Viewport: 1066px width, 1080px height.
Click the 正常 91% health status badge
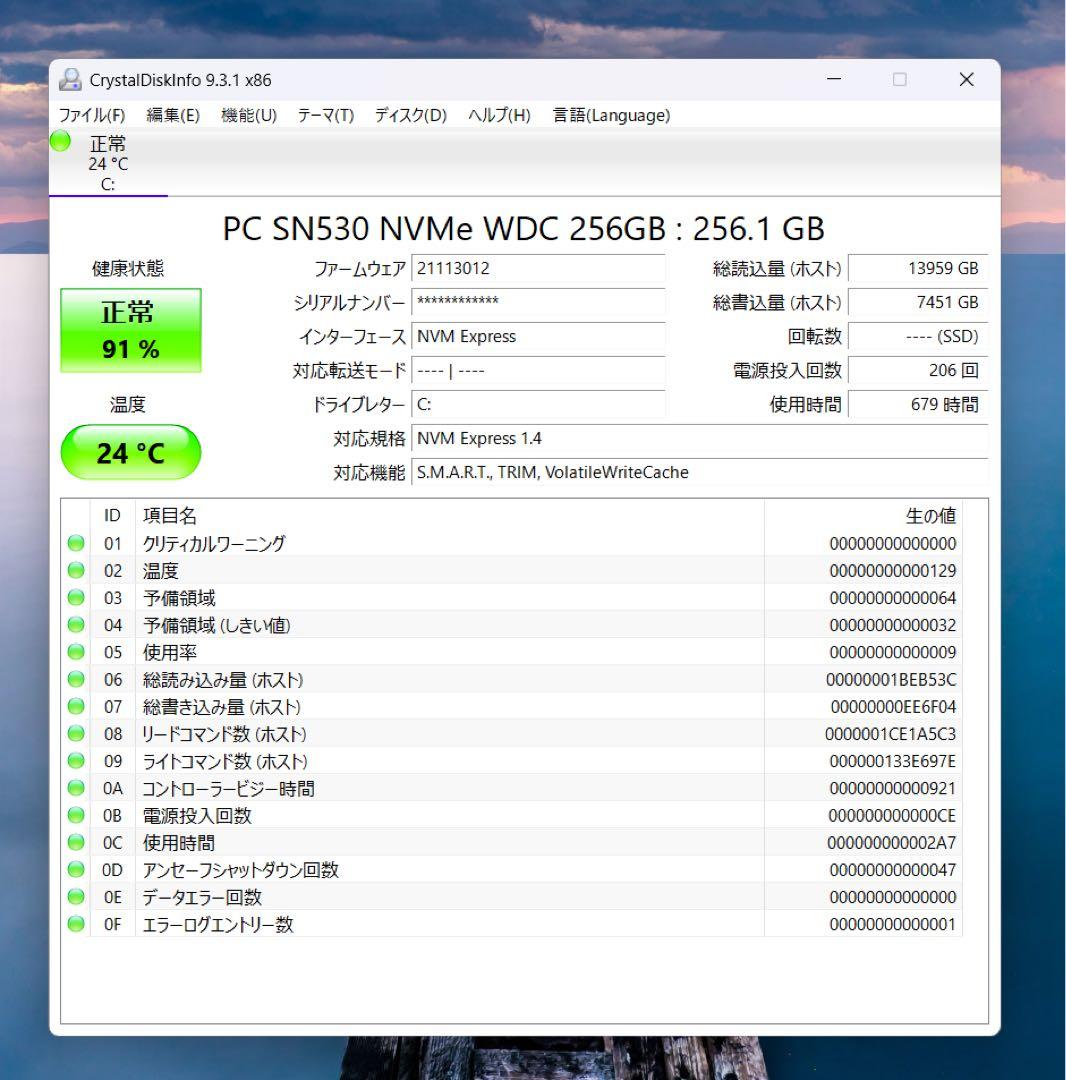(x=131, y=330)
